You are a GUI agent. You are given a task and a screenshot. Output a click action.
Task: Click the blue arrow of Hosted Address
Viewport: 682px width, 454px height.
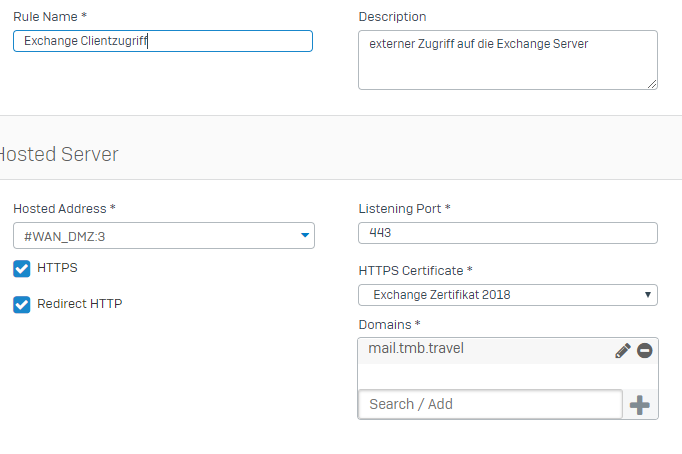305,235
